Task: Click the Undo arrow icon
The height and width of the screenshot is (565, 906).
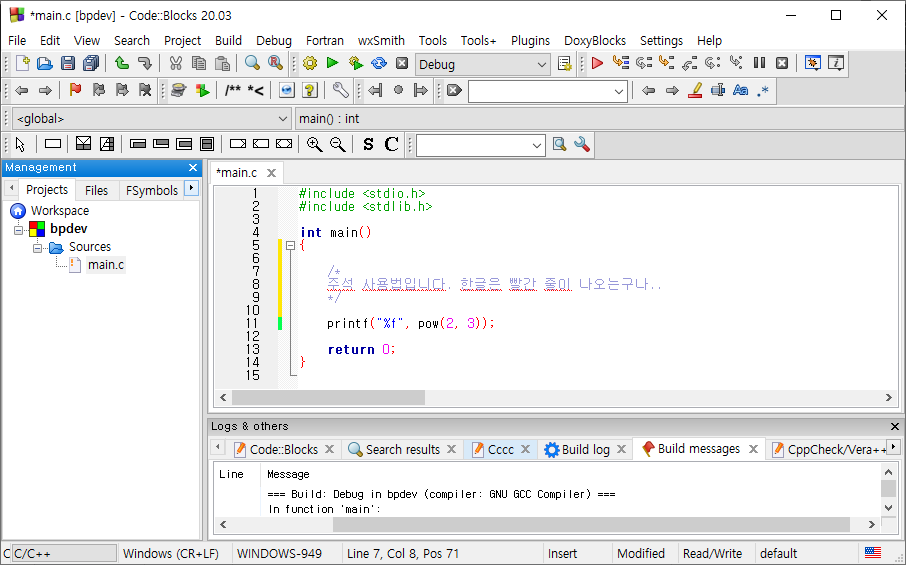Action: pos(121,63)
